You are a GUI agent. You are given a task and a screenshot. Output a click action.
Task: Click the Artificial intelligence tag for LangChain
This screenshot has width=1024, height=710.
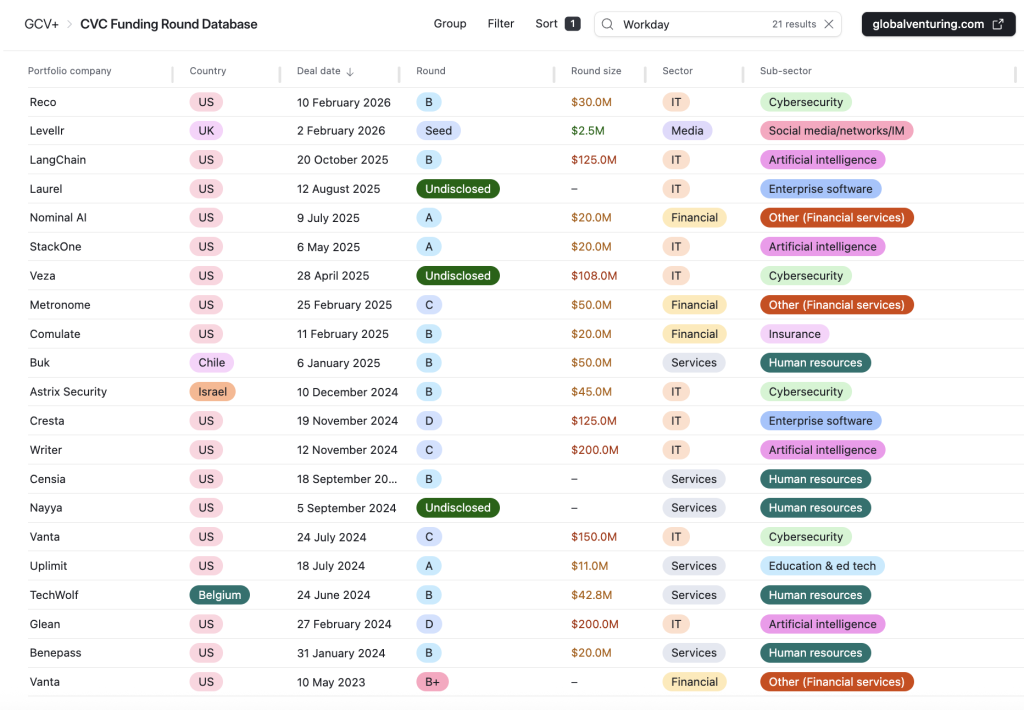click(822, 159)
